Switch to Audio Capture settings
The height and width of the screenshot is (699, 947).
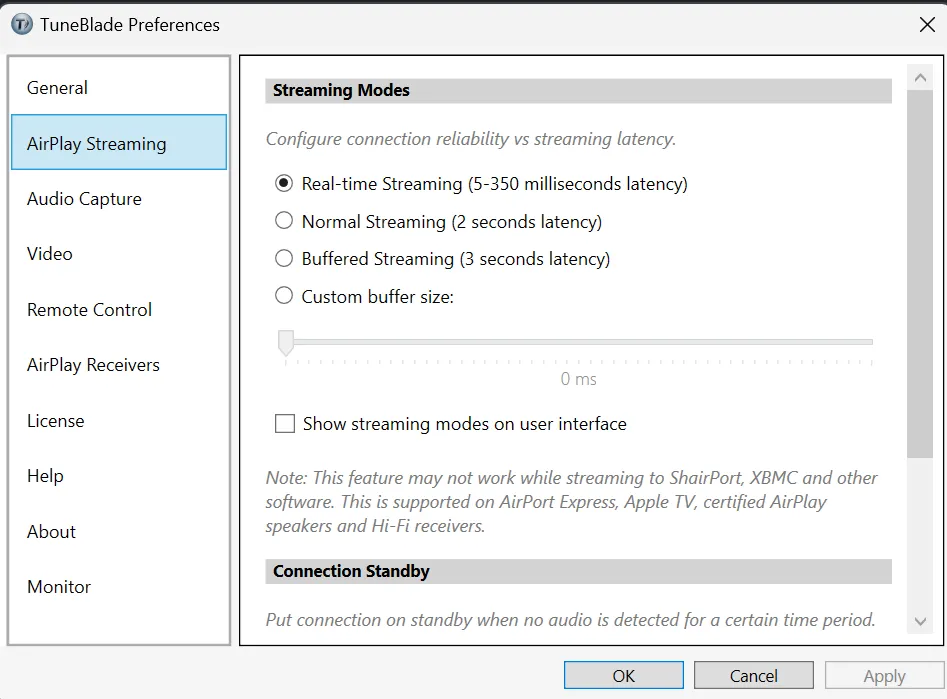coord(119,199)
